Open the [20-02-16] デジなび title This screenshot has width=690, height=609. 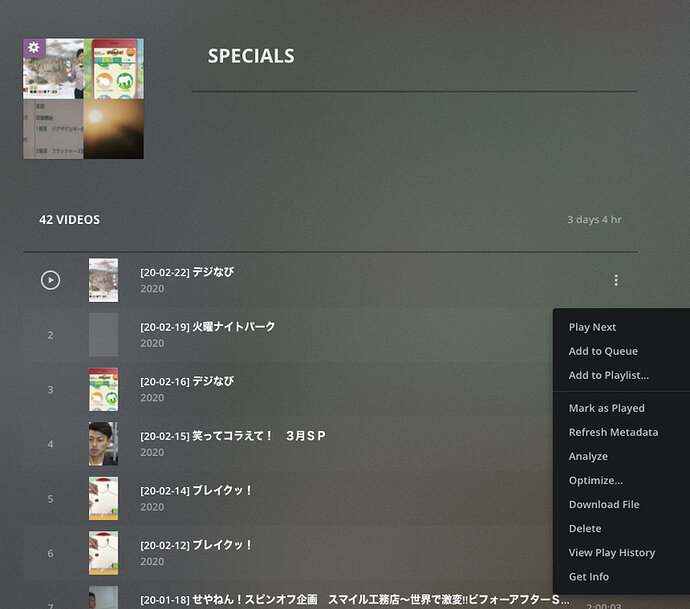[x=187, y=382]
